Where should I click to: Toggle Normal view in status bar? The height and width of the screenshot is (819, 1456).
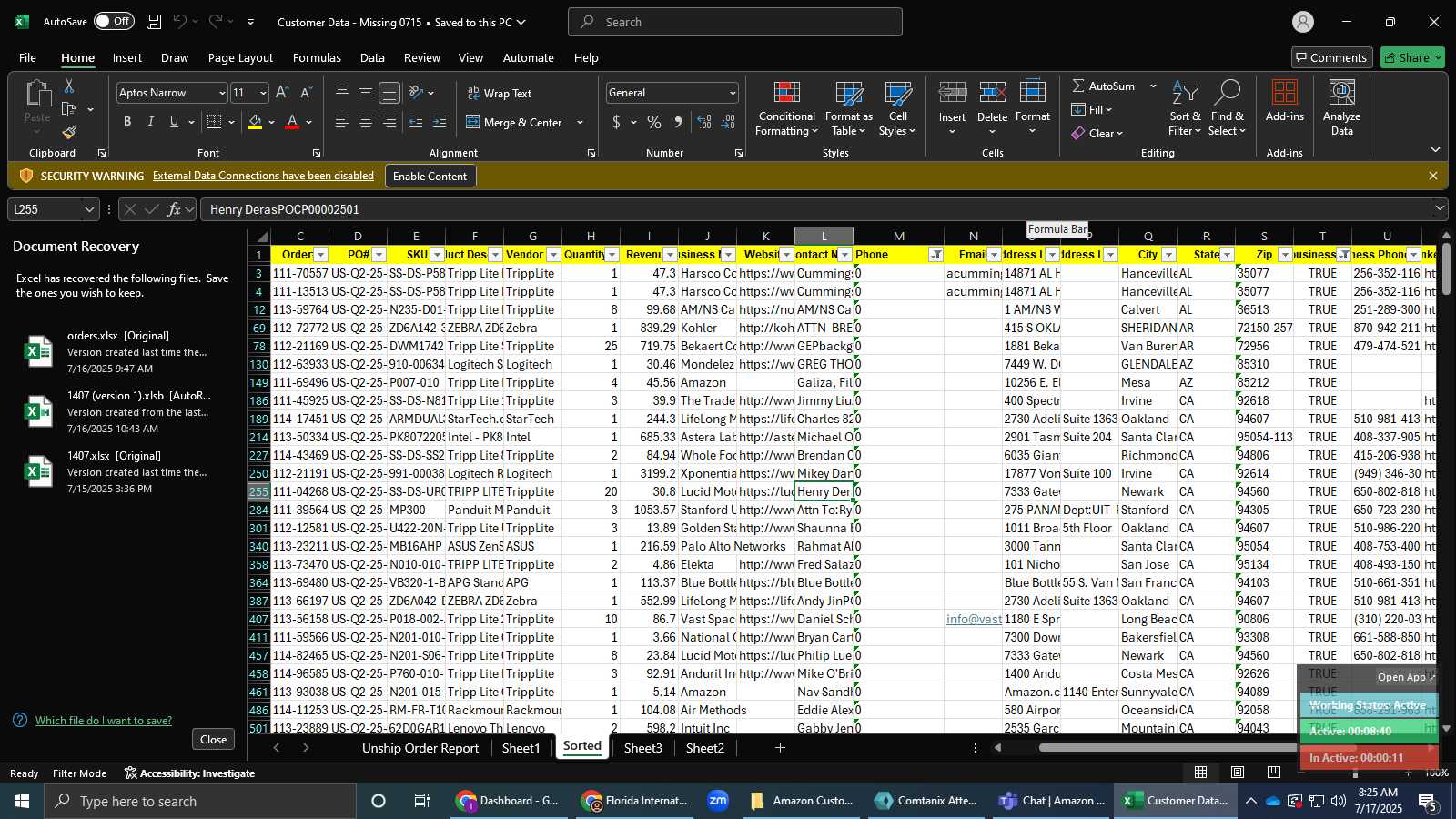pos(1201,773)
